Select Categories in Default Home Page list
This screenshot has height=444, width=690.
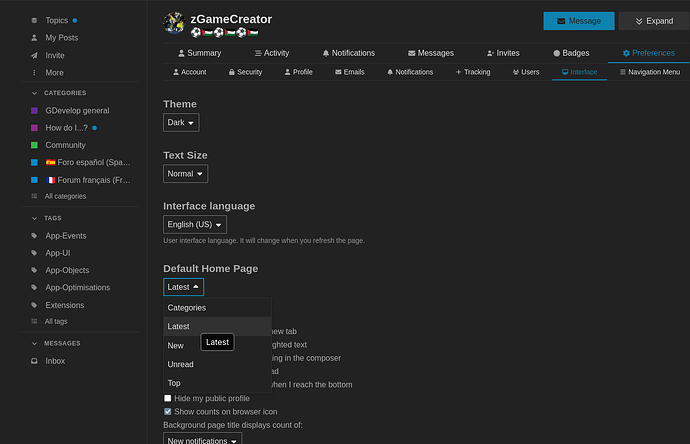tap(187, 308)
